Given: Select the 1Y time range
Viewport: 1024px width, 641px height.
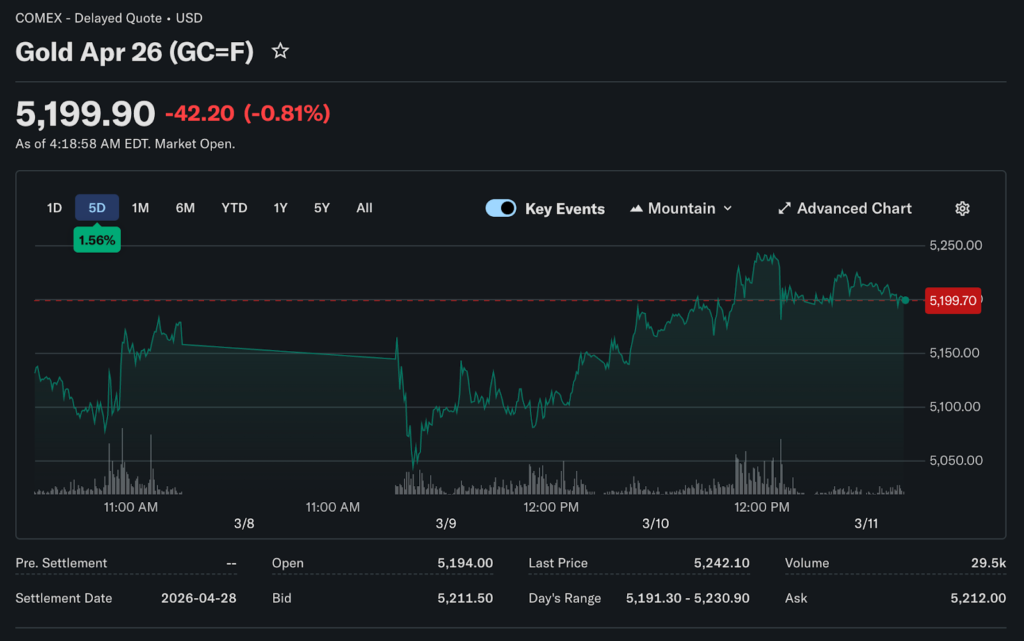Looking at the screenshot, I should [280, 208].
